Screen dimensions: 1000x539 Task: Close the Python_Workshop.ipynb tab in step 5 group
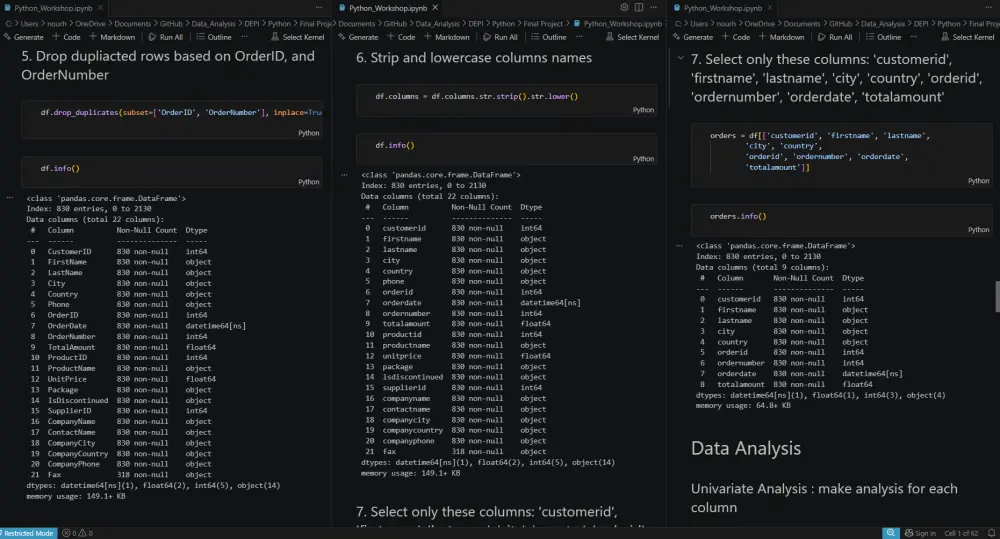100,8
